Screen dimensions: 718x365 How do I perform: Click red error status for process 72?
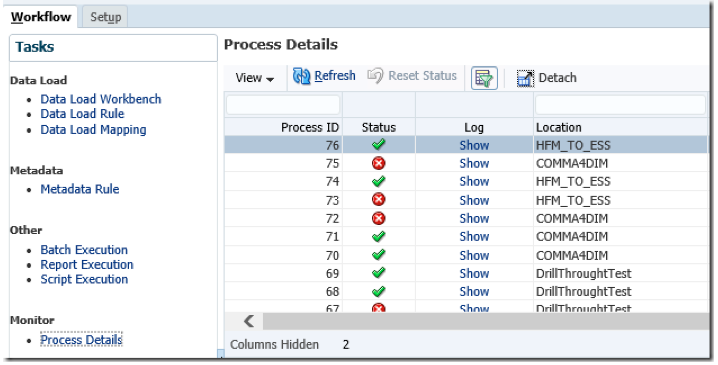pos(378,218)
